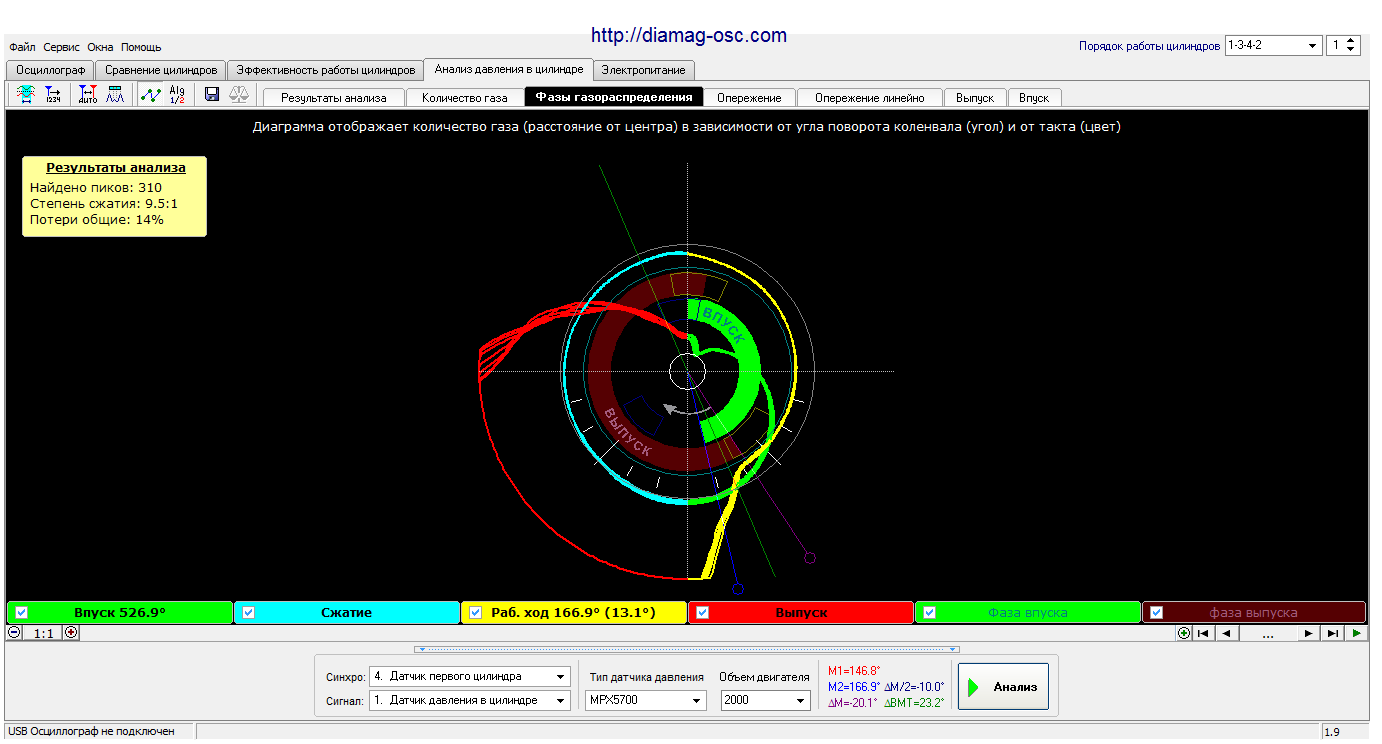The height and width of the screenshot is (744, 1382).
Task: Open the Помощь menu
Action: click(x=141, y=47)
